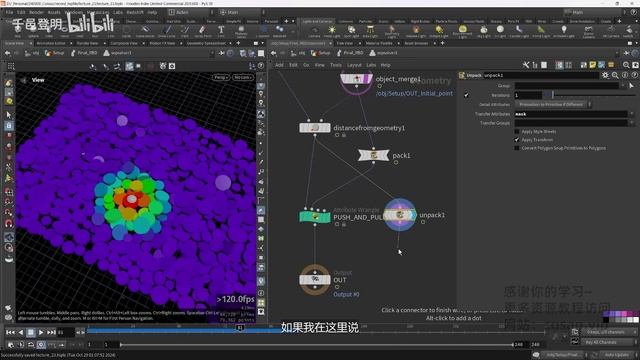The height and width of the screenshot is (360, 640).
Task: Click the /obj/Setup/OUT_Initial_point path text
Action: pos(414,93)
